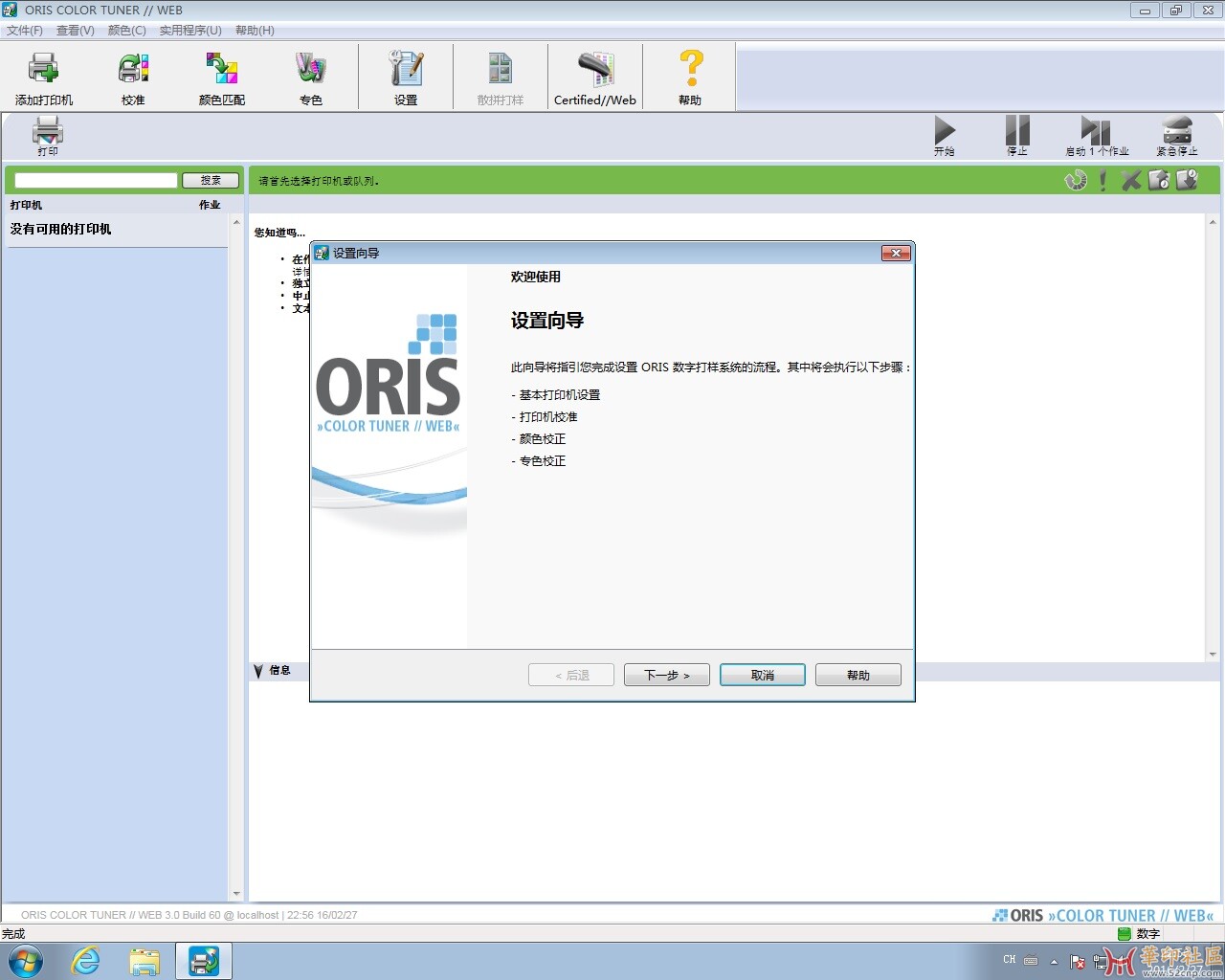1225x980 pixels.
Task: Open the 查看(V) menu
Action: click(x=76, y=31)
